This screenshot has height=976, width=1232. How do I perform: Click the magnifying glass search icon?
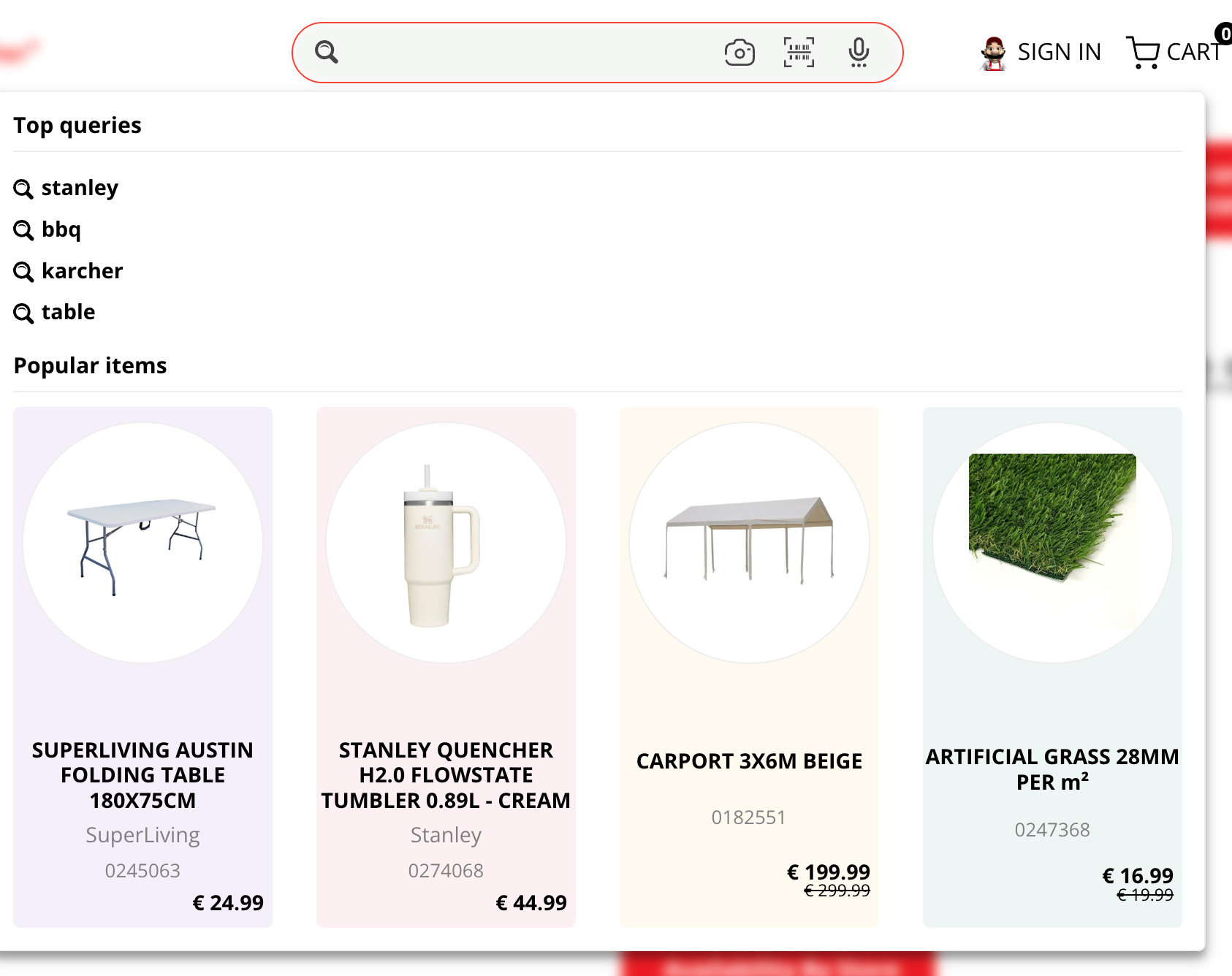[x=327, y=52]
